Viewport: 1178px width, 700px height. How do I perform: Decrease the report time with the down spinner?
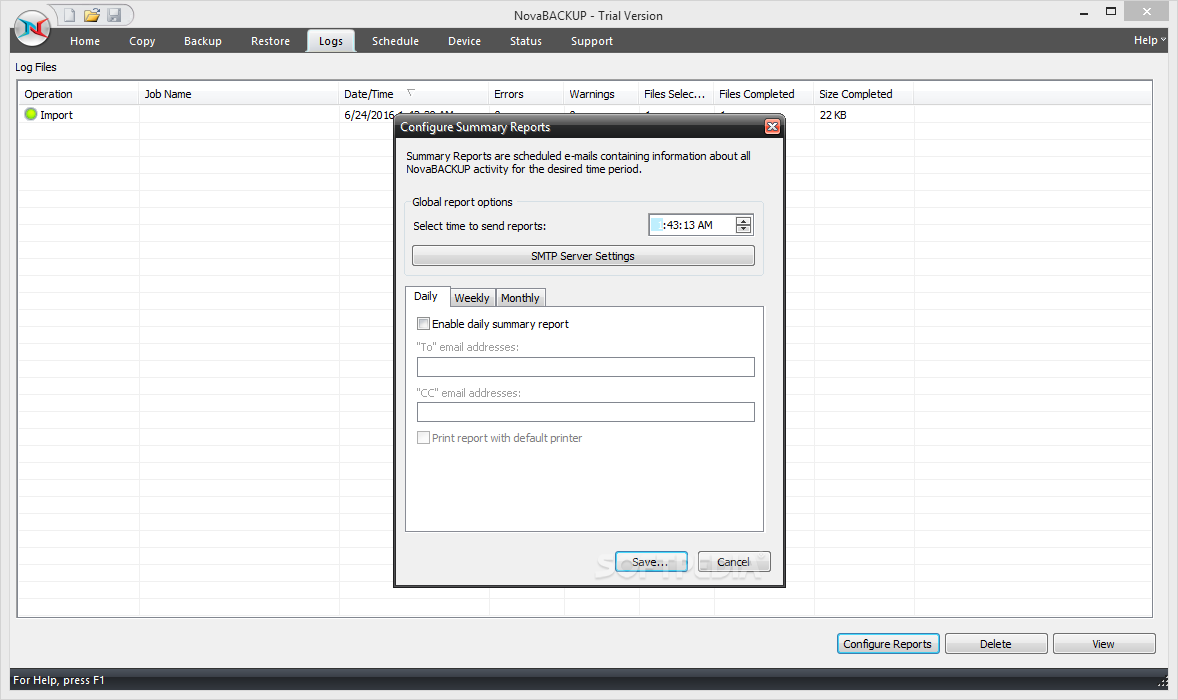point(743,229)
